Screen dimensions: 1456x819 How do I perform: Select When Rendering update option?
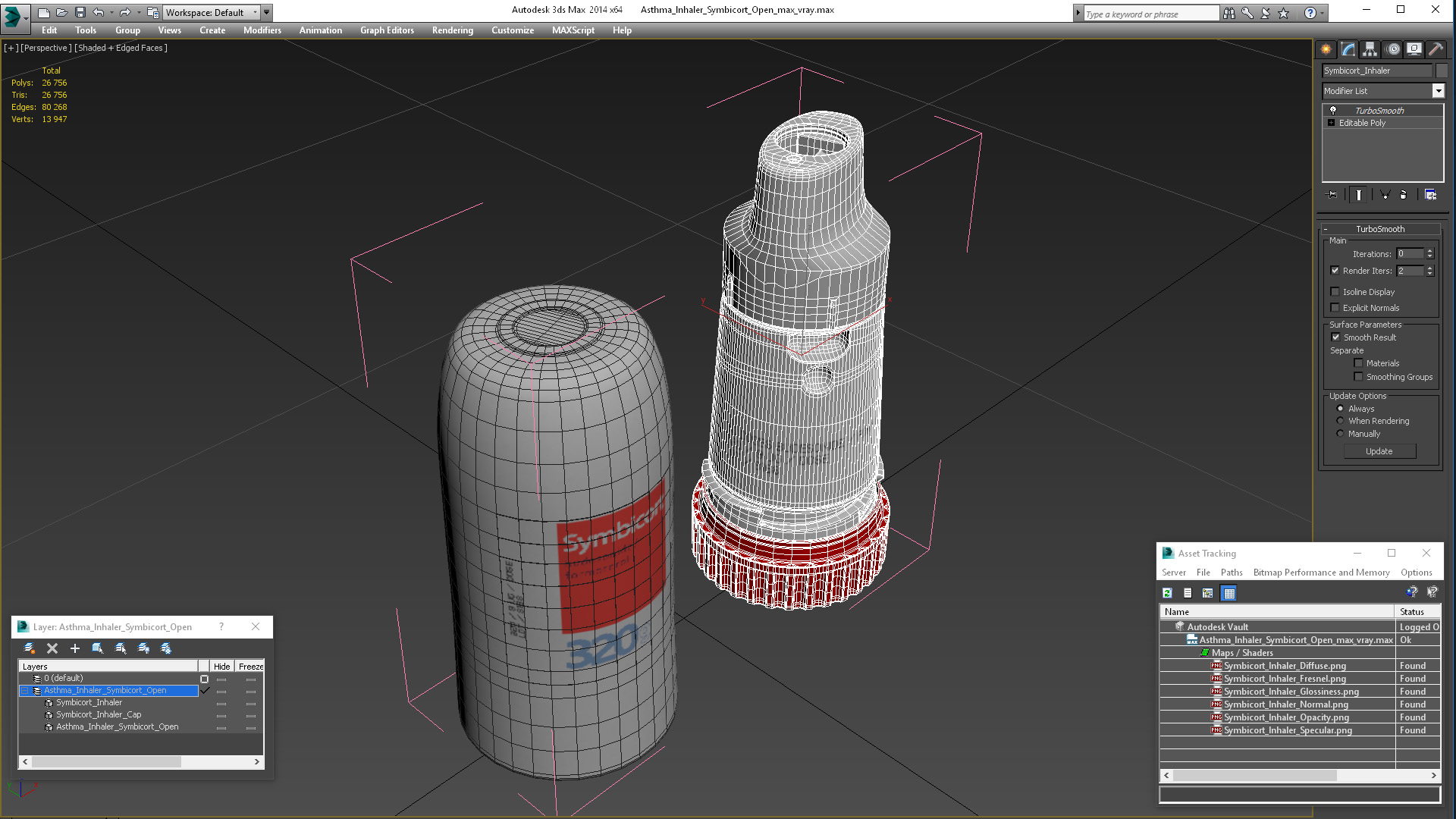point(1340,421)
